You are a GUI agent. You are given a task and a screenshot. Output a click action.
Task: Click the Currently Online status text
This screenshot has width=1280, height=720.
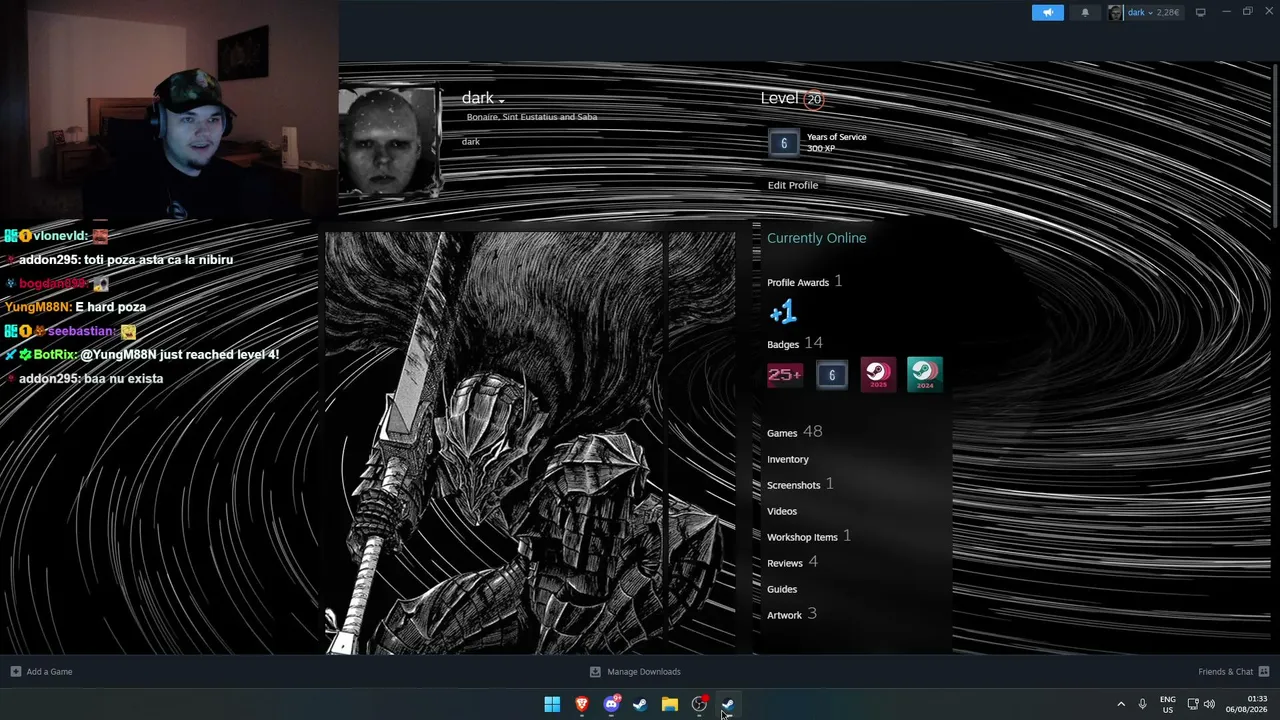817,238
